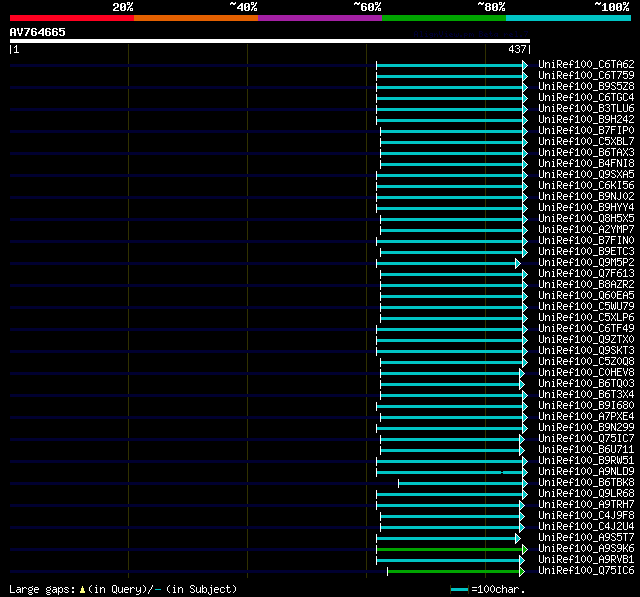Open hit UniRef100_C6TGC4
This screenshot has height=597, width=640.
(x=586, y=98)
